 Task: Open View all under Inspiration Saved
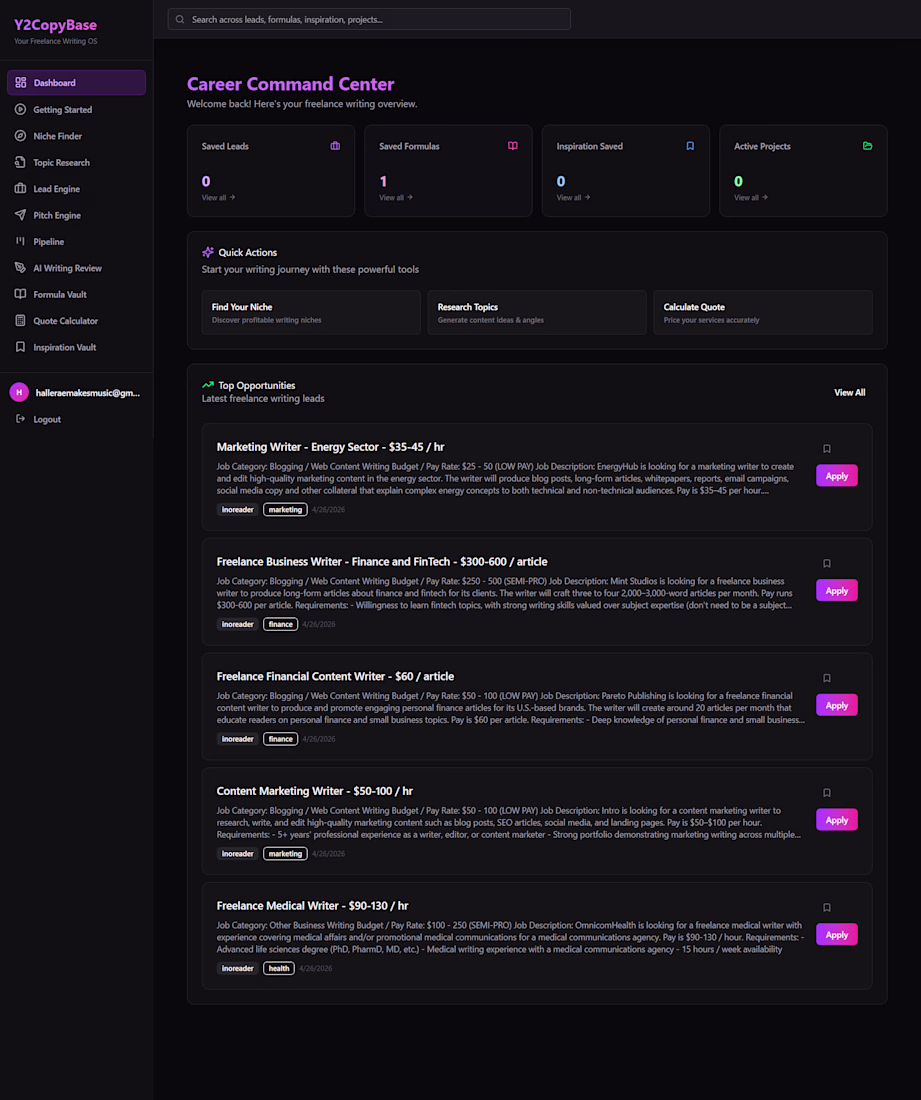[x=571, y=198]
